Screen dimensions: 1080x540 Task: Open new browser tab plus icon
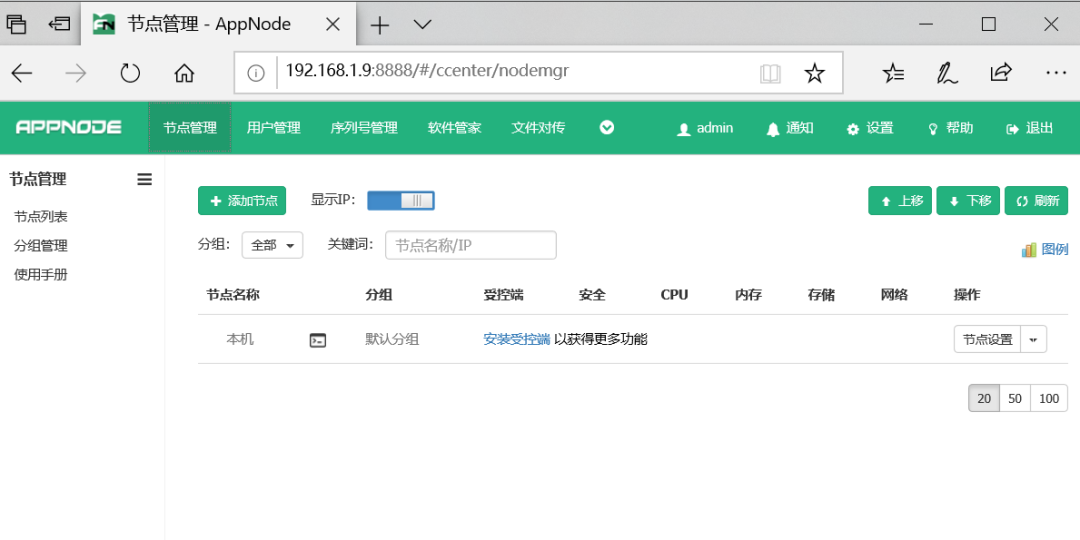(380, 25)
